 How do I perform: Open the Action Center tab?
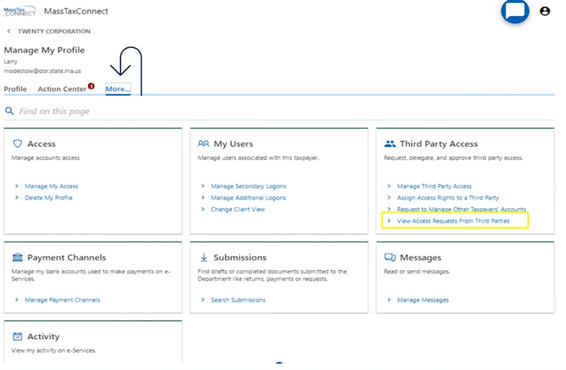point(62,89)
